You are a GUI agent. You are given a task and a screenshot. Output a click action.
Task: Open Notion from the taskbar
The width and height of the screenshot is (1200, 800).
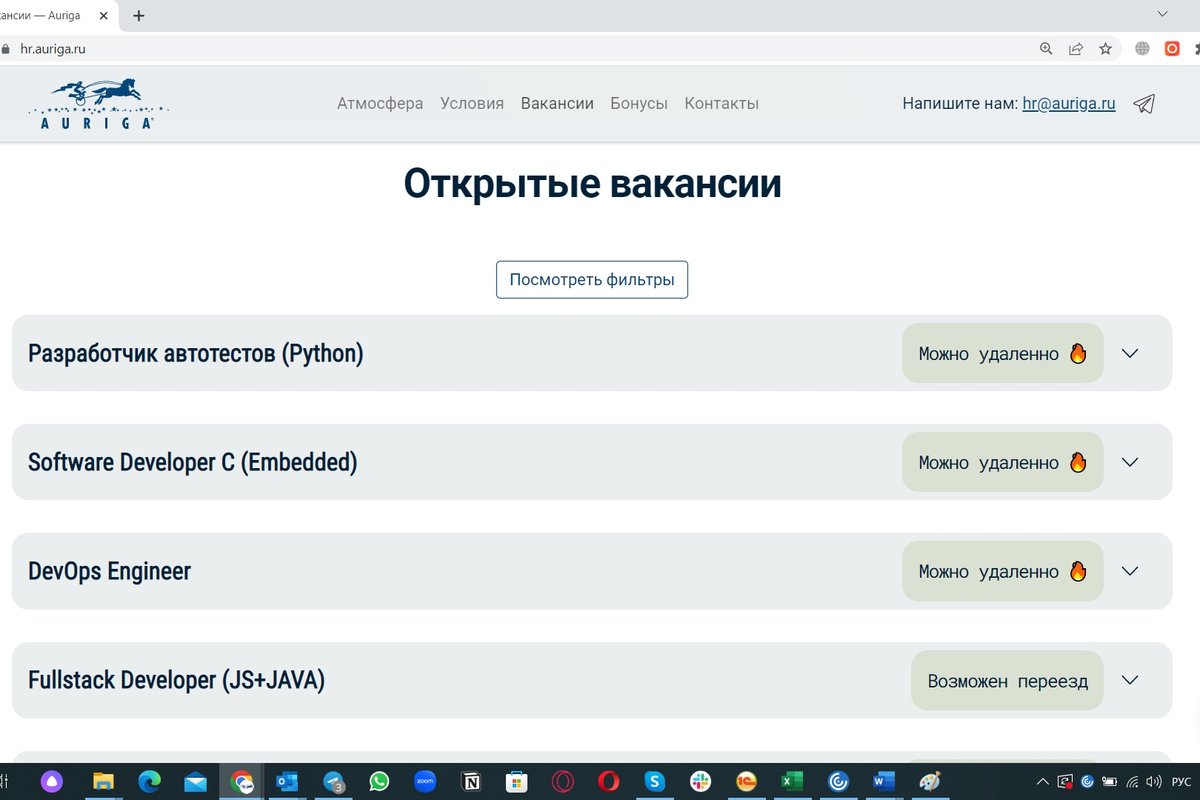coord(470,781)
